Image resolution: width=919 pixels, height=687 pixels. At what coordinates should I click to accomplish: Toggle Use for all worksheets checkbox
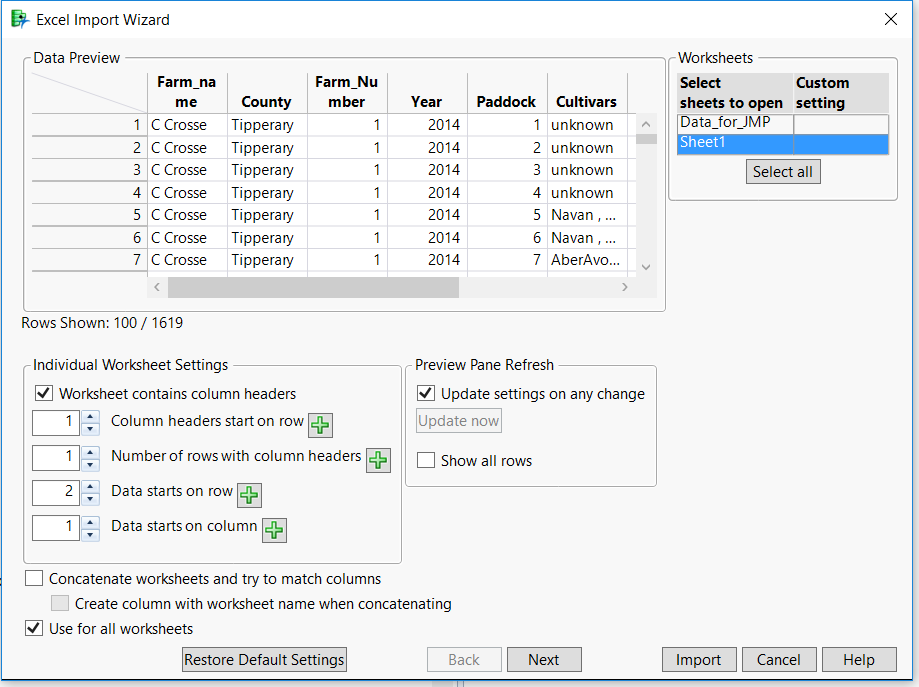coord(35,629)
